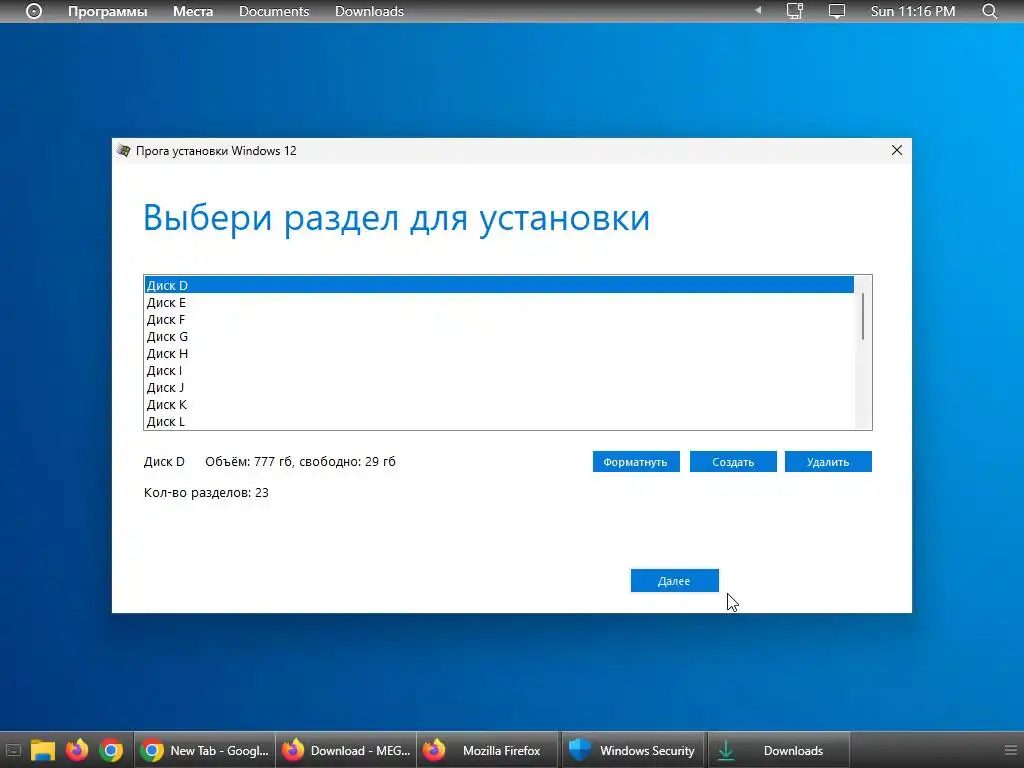Open the circular system menu icon
Viewport: 1024px width, 768px height.
(x=34, y=11)
